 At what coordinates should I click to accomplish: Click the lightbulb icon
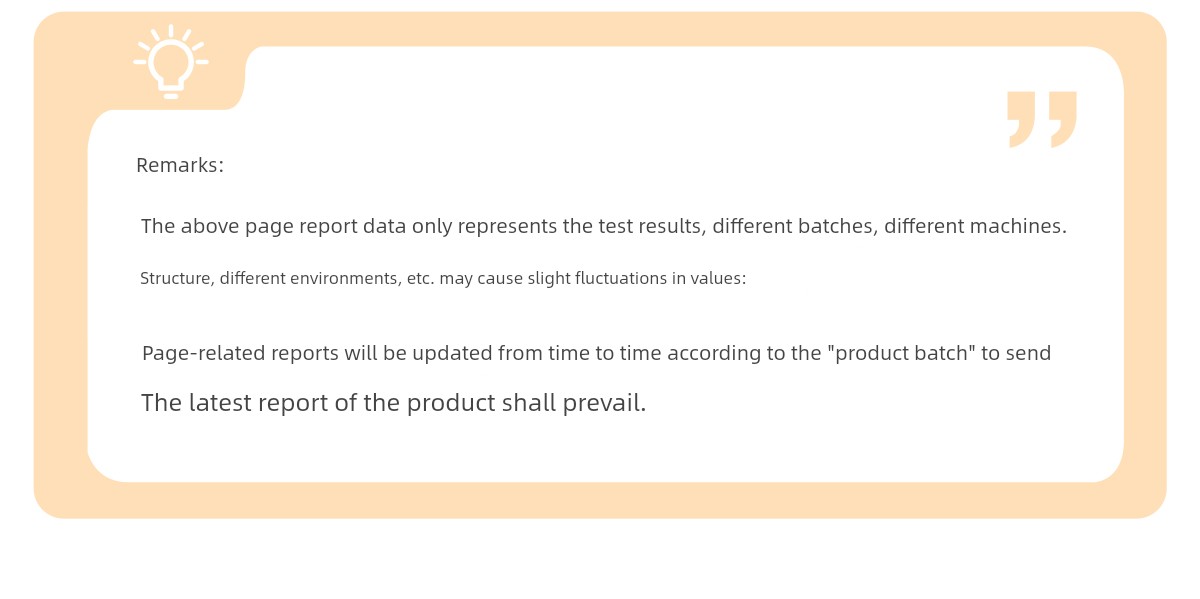171,62
